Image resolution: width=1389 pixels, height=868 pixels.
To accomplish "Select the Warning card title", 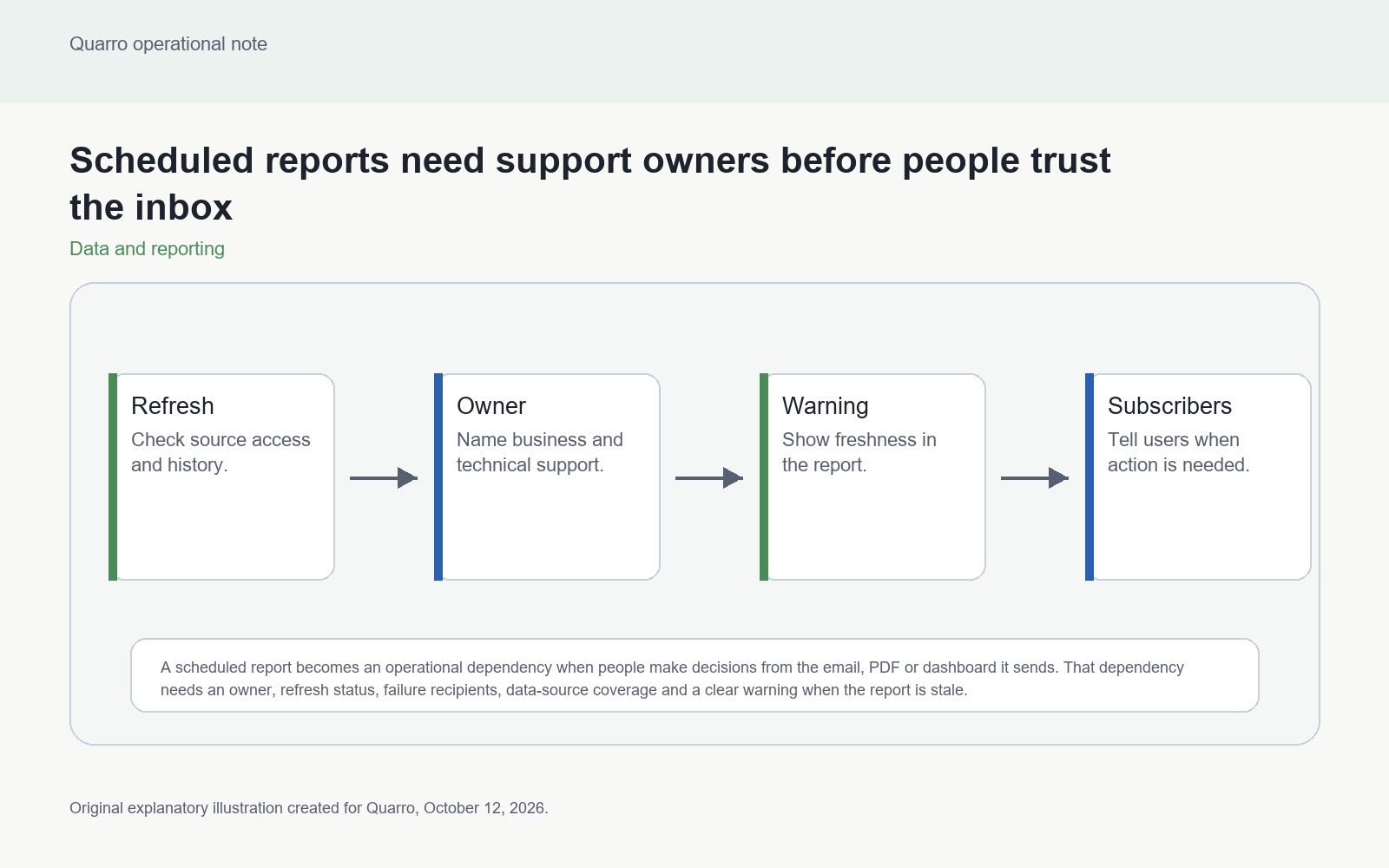I will coord(826,406).
